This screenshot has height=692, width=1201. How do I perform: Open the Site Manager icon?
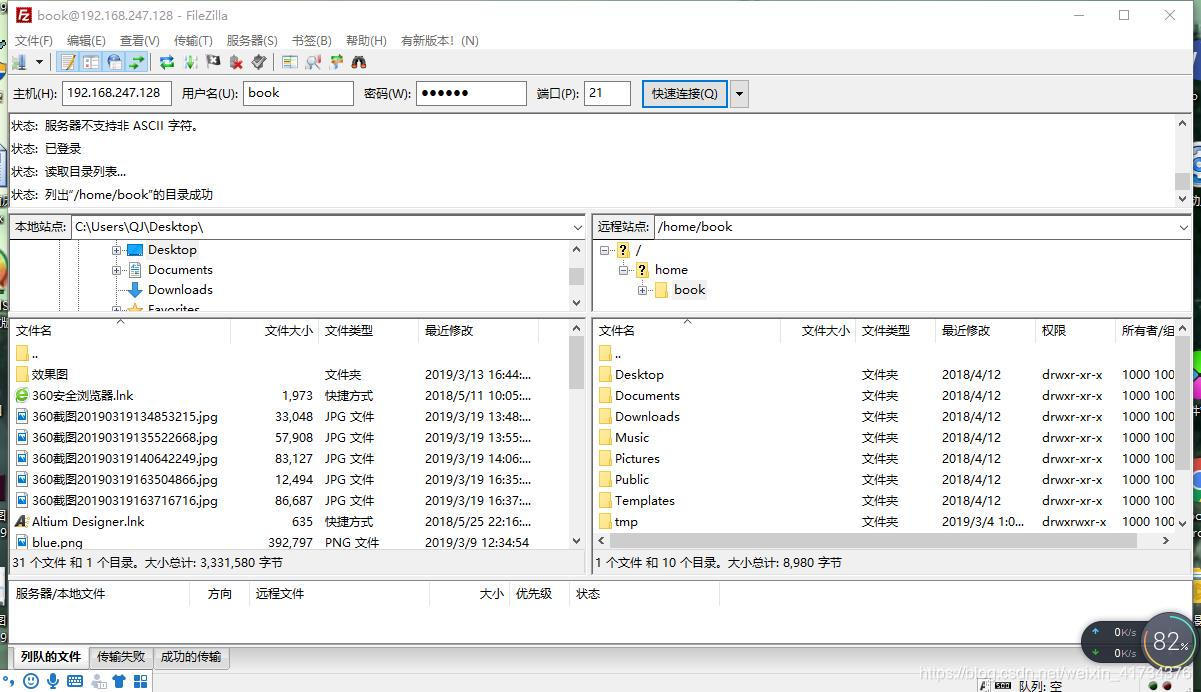pos(19,62)
